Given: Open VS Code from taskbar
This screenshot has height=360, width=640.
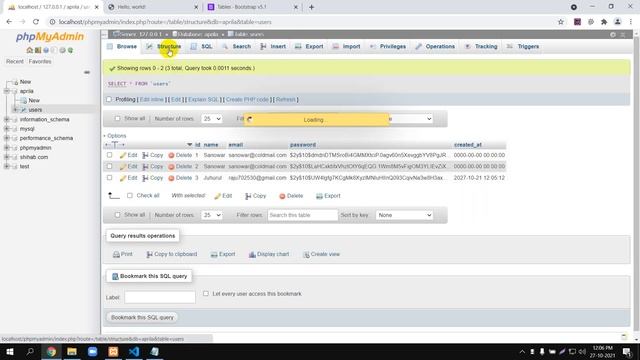Looking at the screenshot, I should 134,351.
